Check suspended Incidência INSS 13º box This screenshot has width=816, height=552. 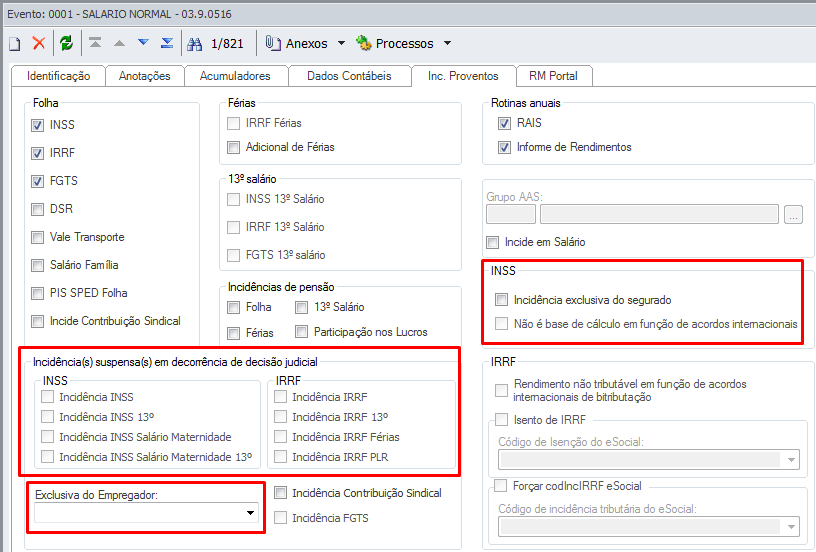[x=47, y=417]
